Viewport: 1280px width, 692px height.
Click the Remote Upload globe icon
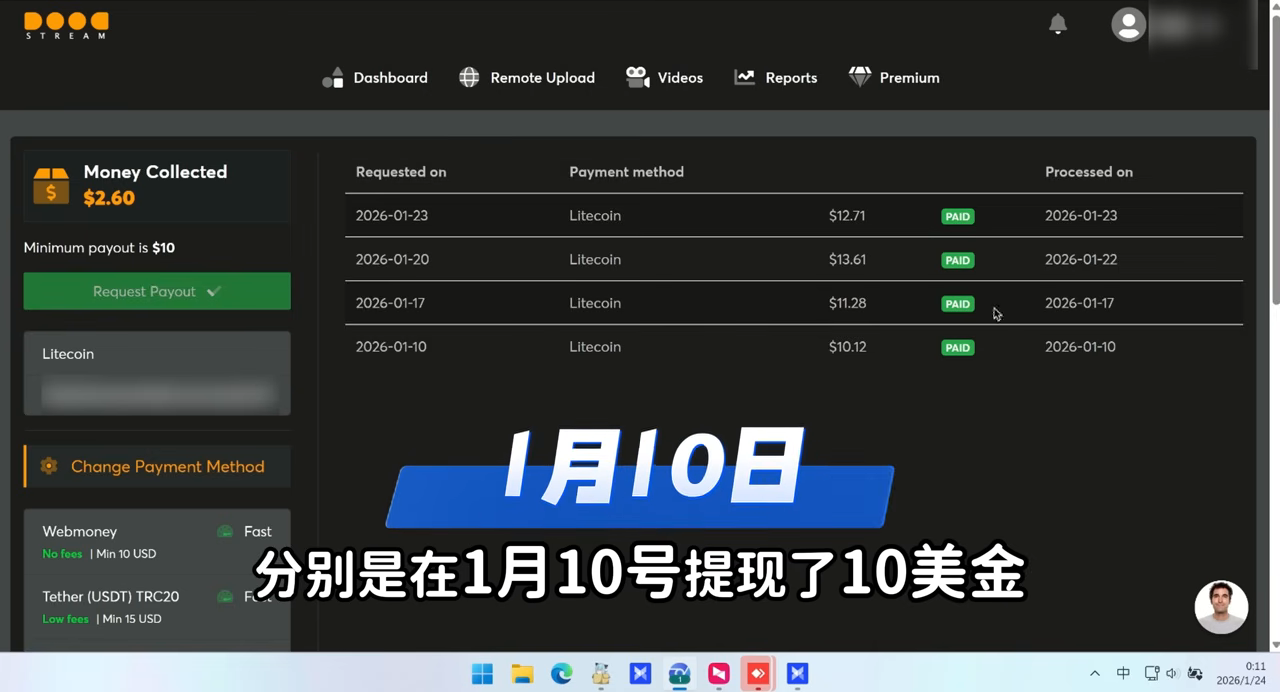(469, 78)
